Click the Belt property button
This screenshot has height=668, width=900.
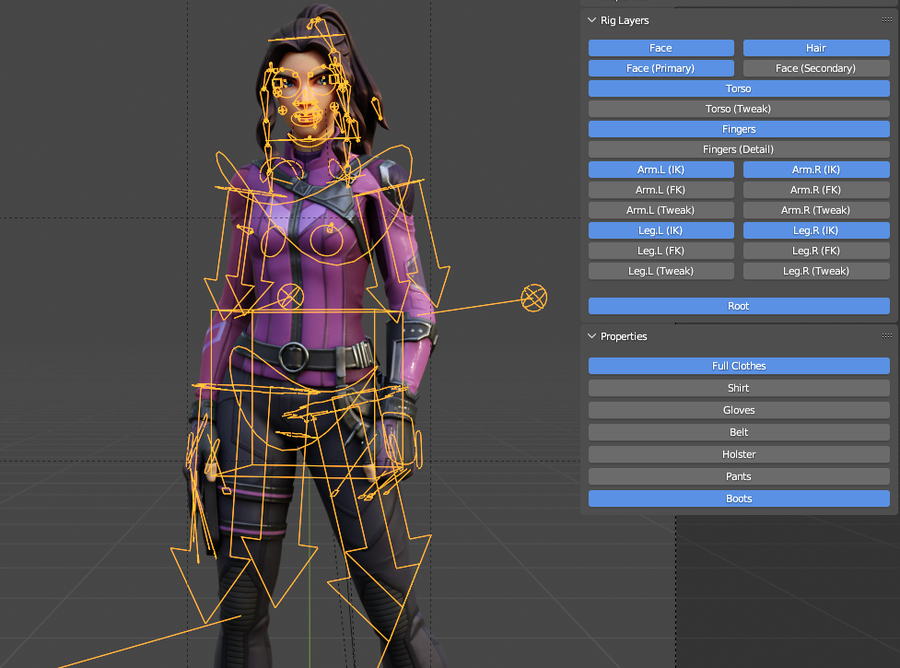point(739,432)
